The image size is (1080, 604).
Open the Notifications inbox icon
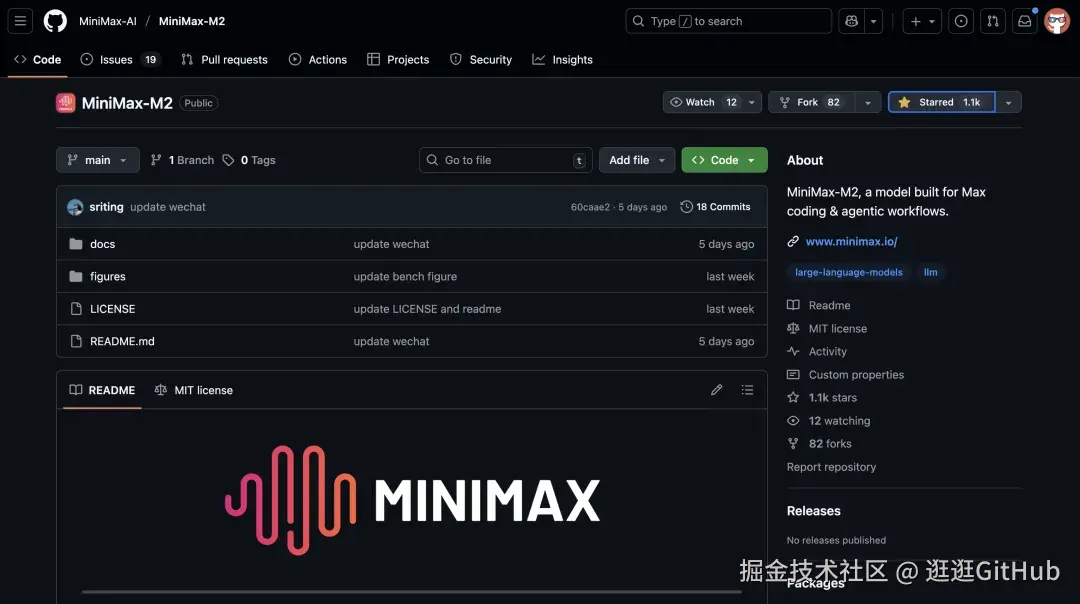1025,21
